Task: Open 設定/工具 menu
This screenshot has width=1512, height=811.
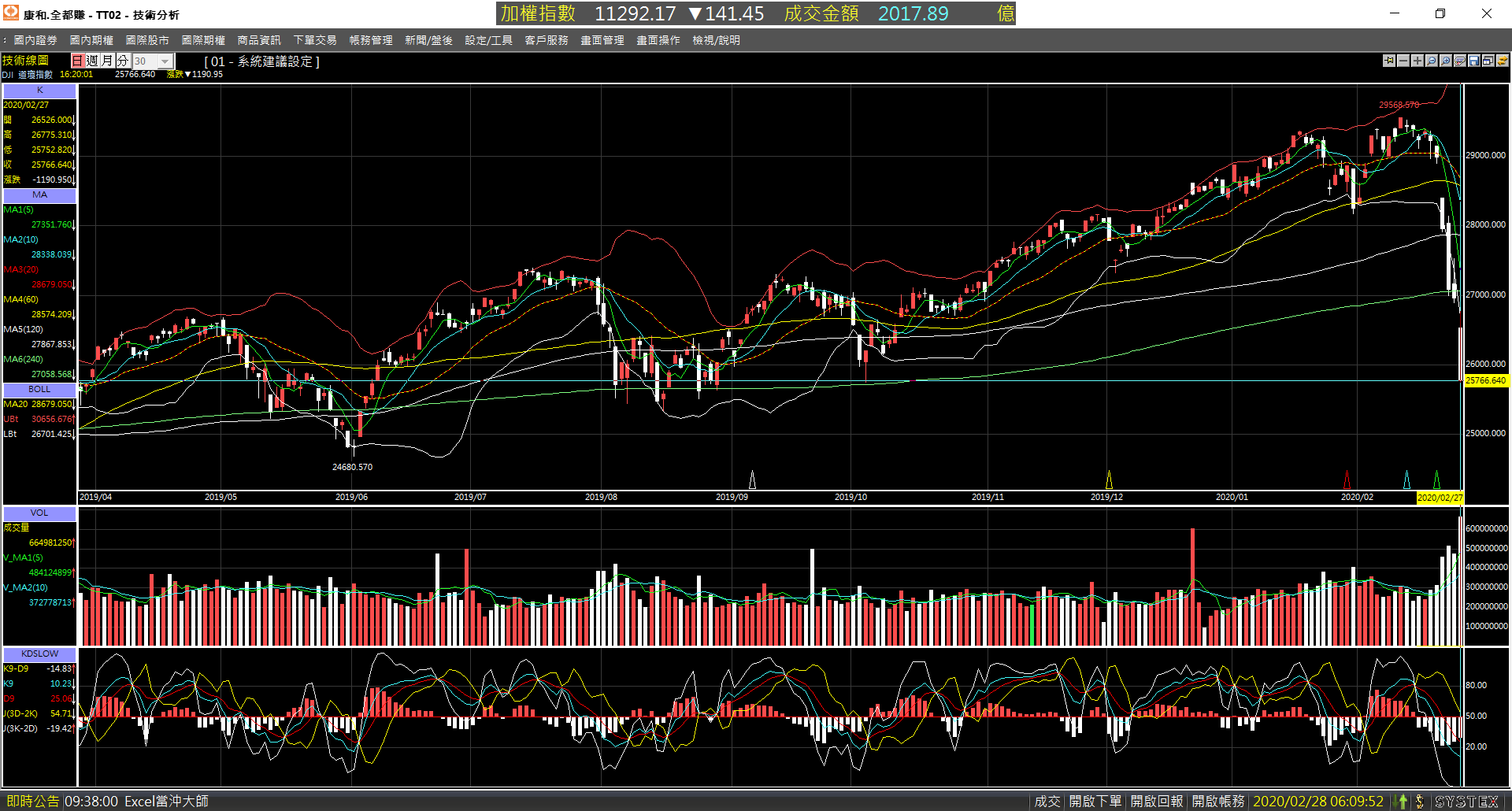Action: pos(488,40)
